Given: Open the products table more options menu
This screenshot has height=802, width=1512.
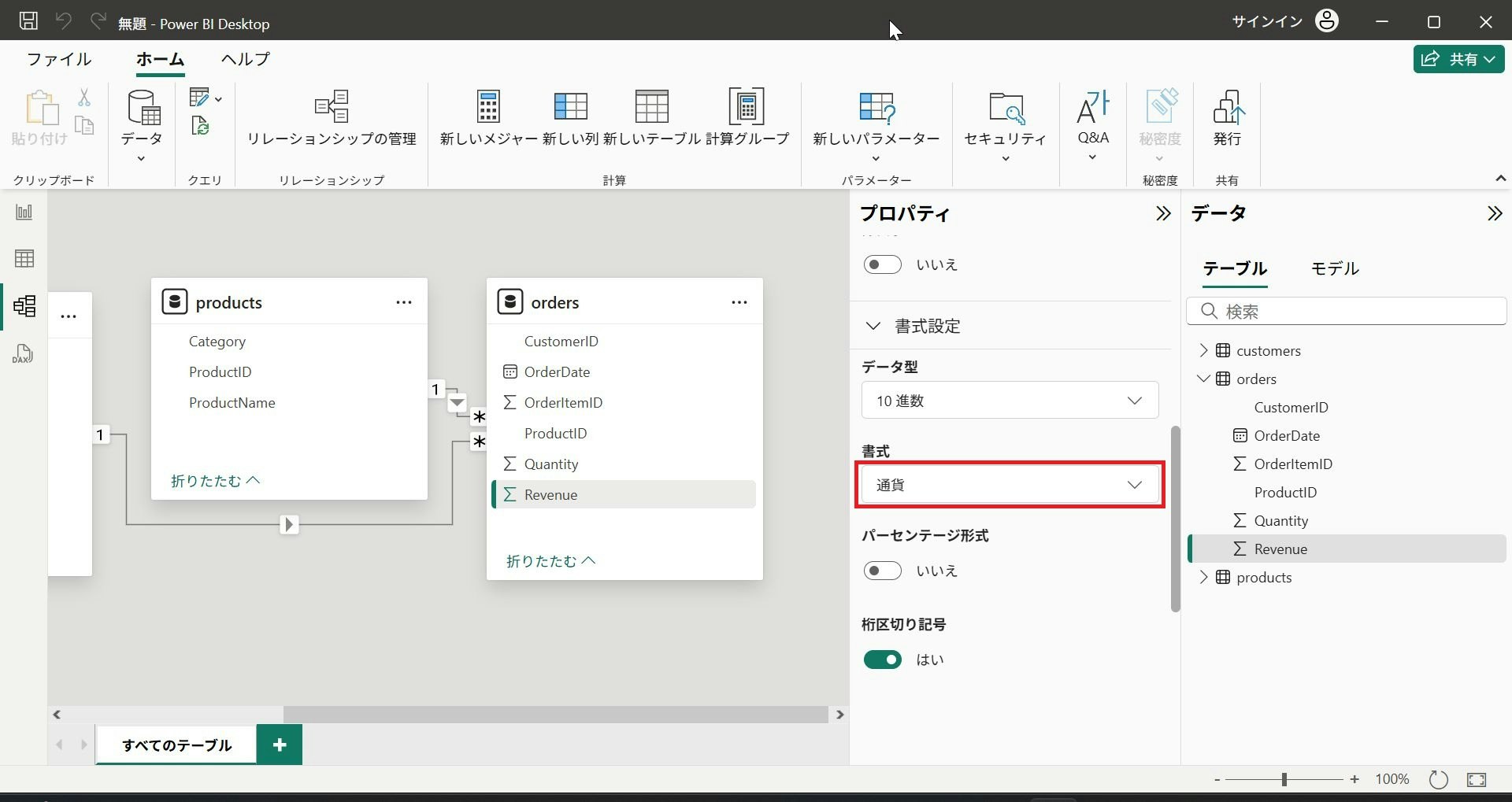Looking at the screenshot, I should pyautogui.click(x=404, y=302).
